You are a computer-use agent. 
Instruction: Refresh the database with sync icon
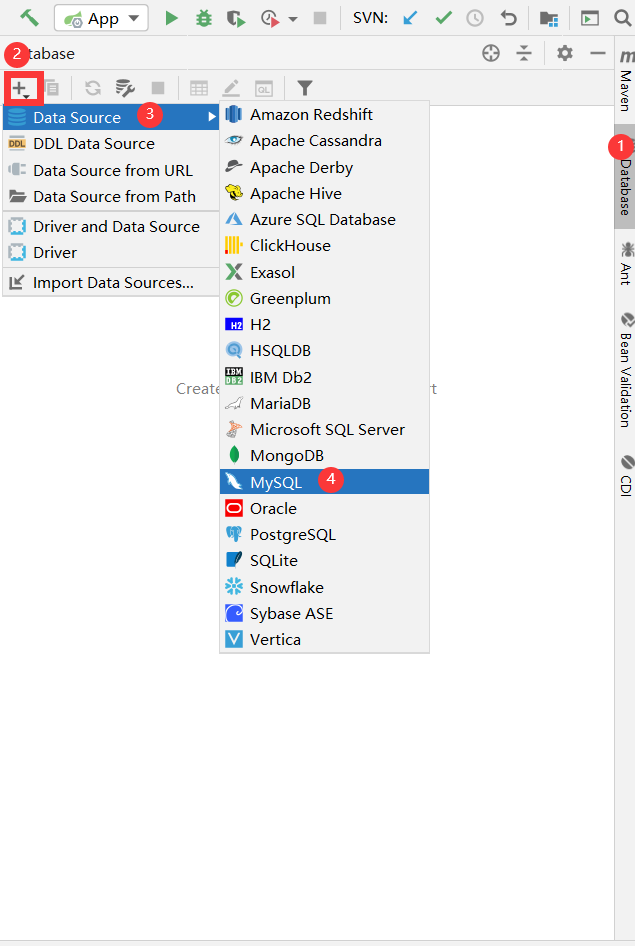click(93, 88)
